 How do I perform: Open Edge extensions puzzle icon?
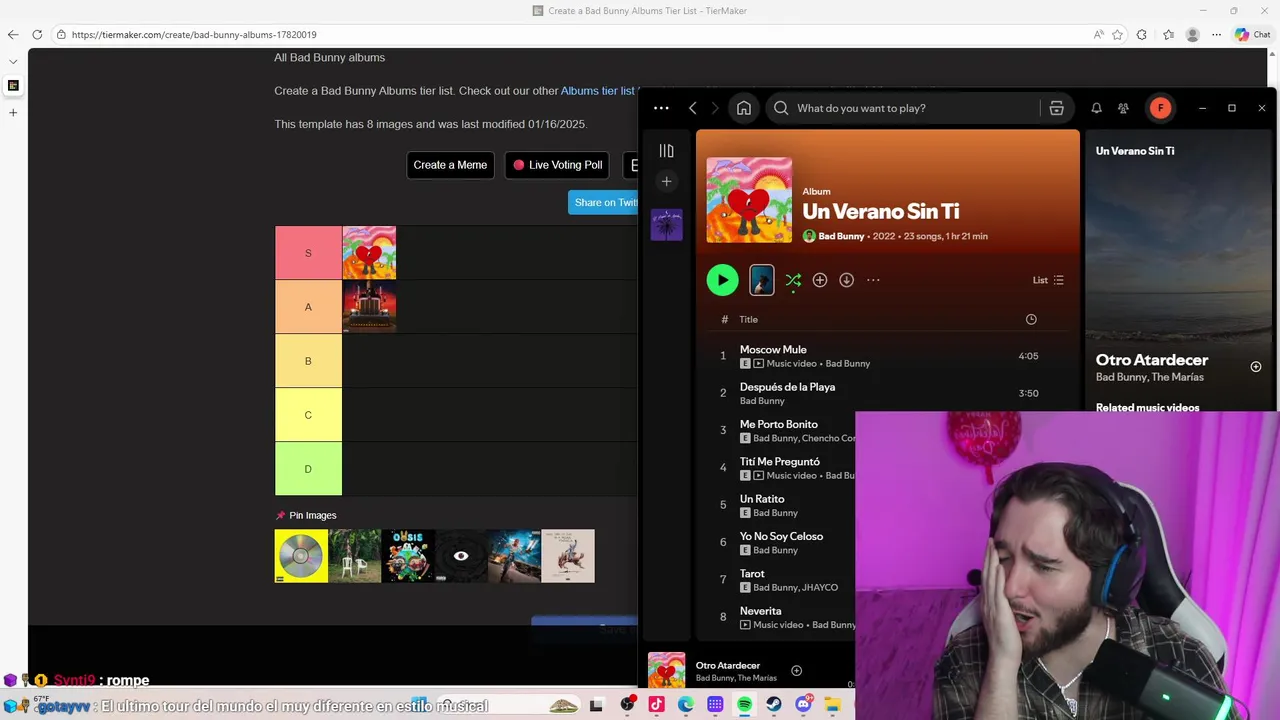[1143, 34]
